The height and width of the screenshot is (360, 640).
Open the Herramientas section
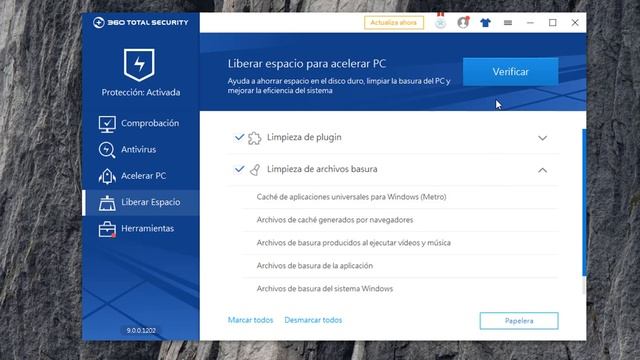pos(141,229)
